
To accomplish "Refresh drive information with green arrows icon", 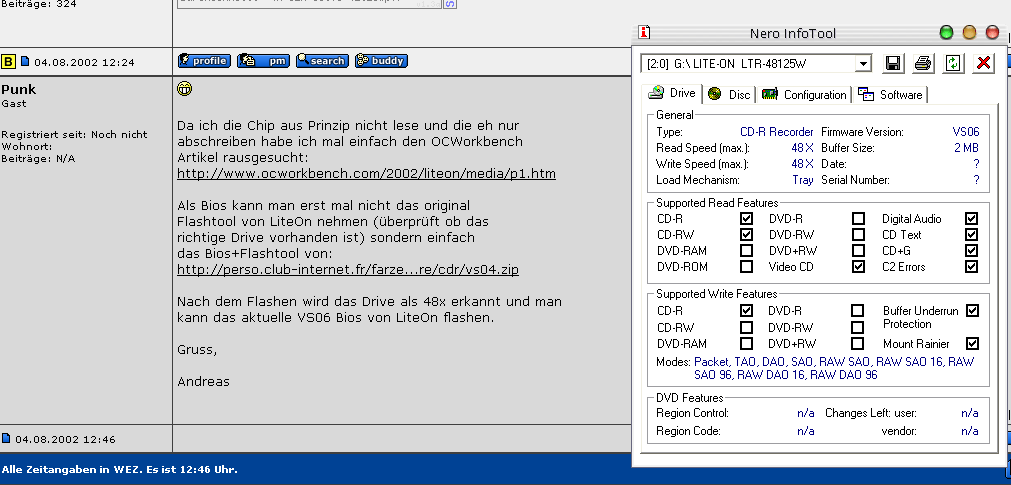I will pyautogui.click(x=953, y=63).
